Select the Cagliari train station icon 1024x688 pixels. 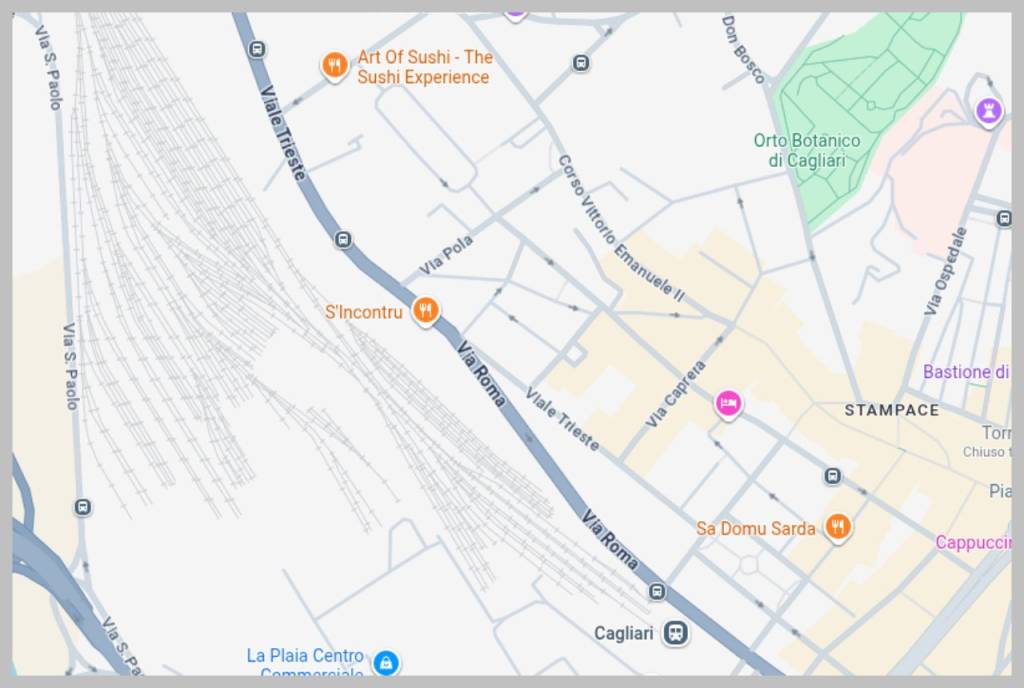tap(675, 633)
